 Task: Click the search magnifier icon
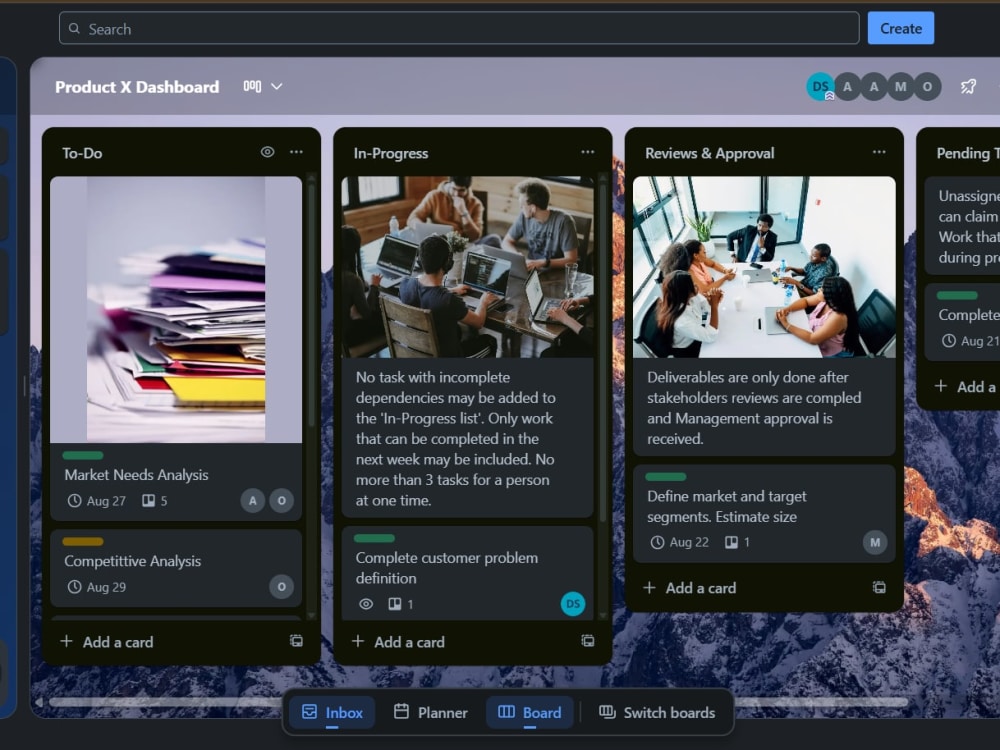click(75, 29)
